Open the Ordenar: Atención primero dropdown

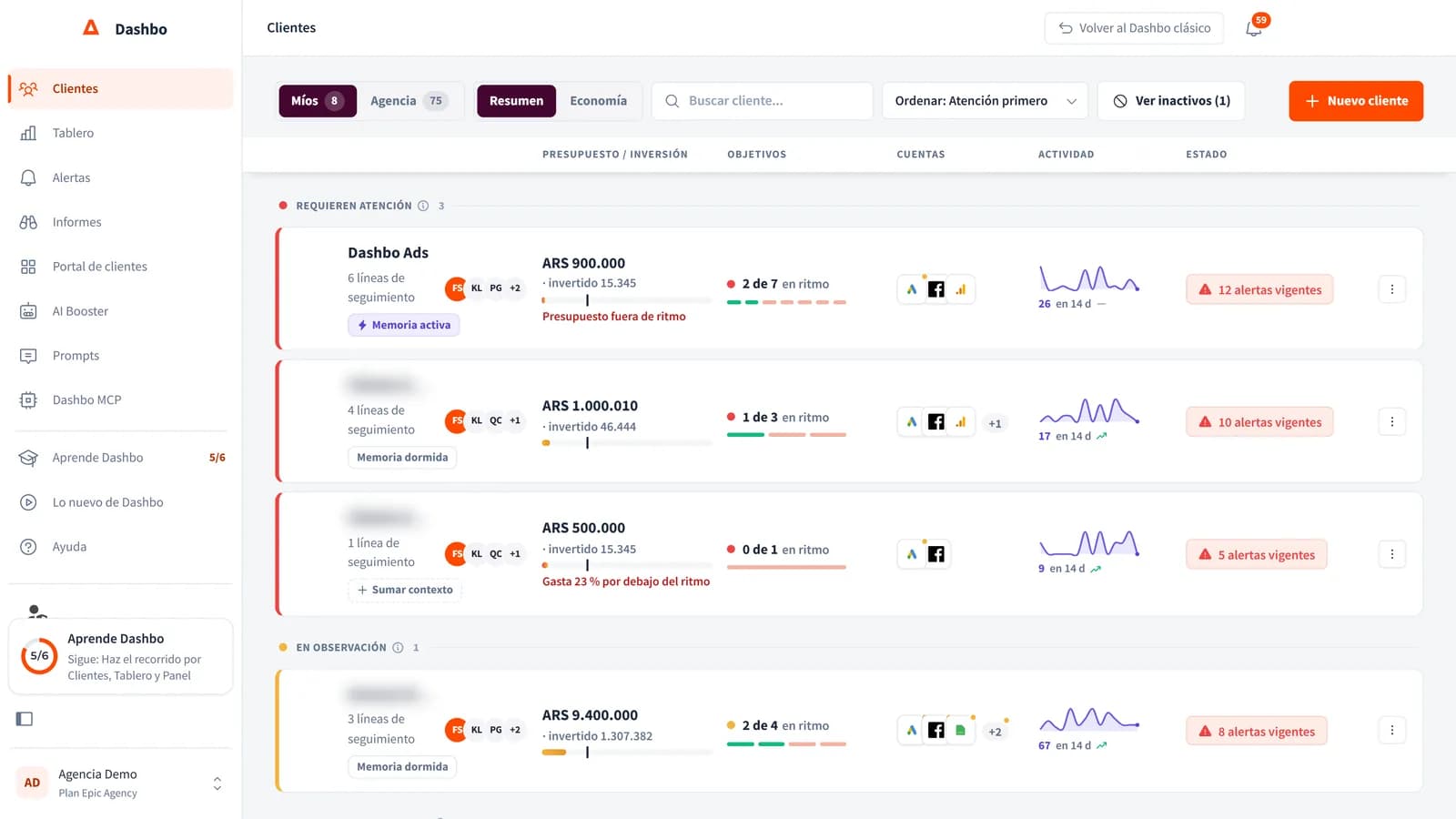[986, 101]
